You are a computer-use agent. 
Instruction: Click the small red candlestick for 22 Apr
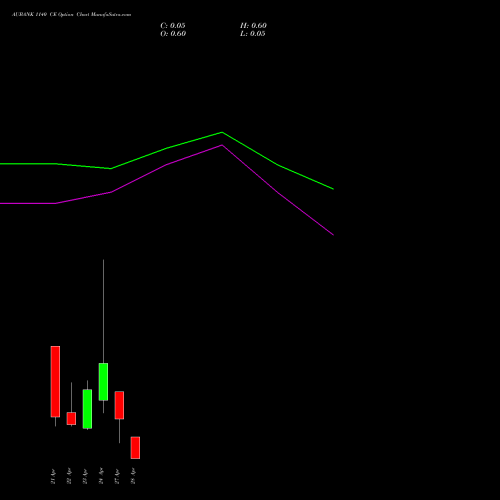[x=71, y=418]
